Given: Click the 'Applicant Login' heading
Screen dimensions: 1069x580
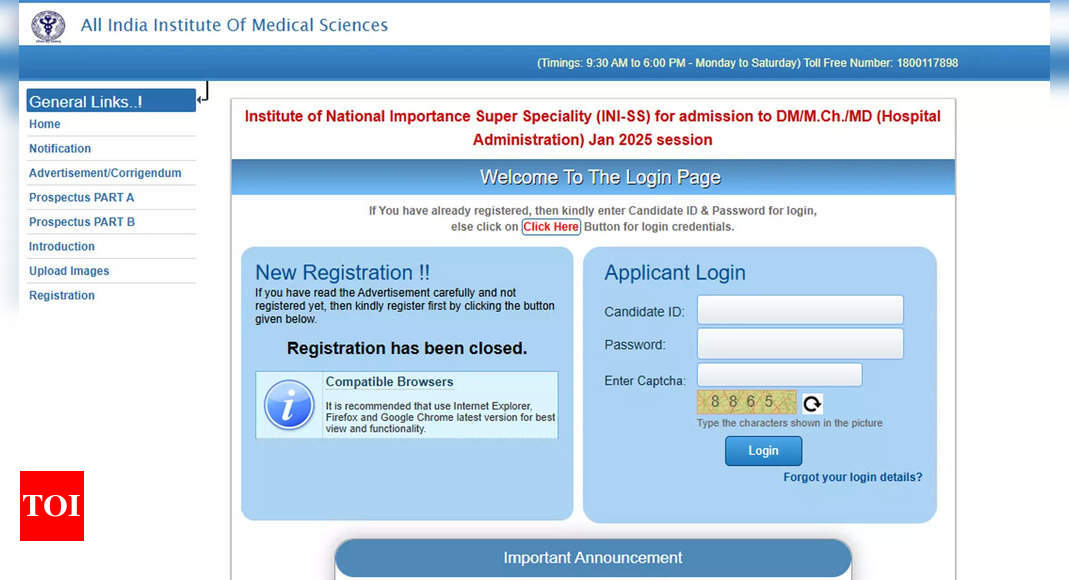Looking at the screenshot, I should 675,273.
